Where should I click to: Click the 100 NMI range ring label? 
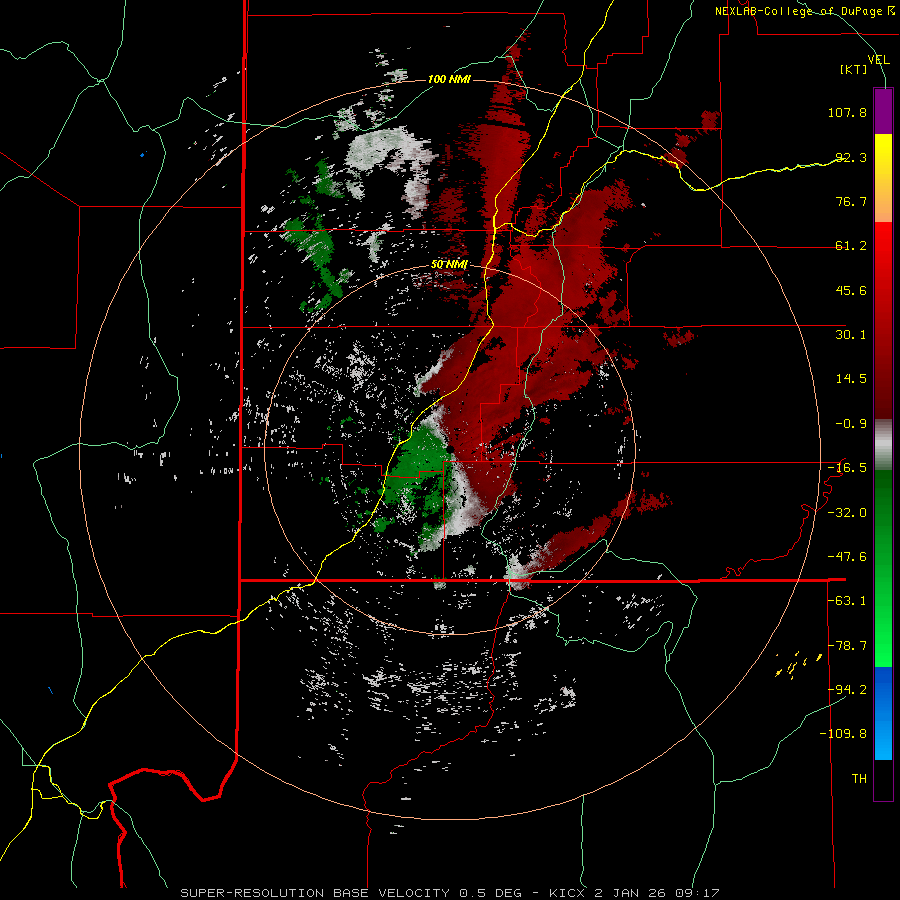pyautogui.click(x=449, y=79)
